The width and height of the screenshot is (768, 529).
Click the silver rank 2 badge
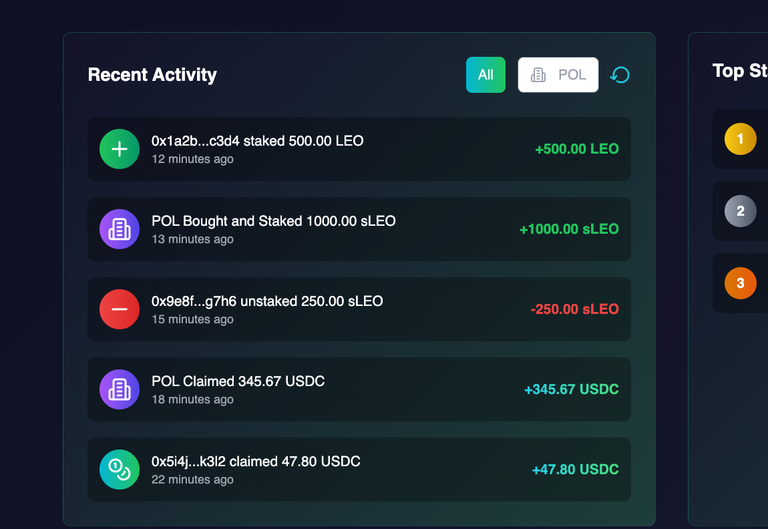(740, 211)
